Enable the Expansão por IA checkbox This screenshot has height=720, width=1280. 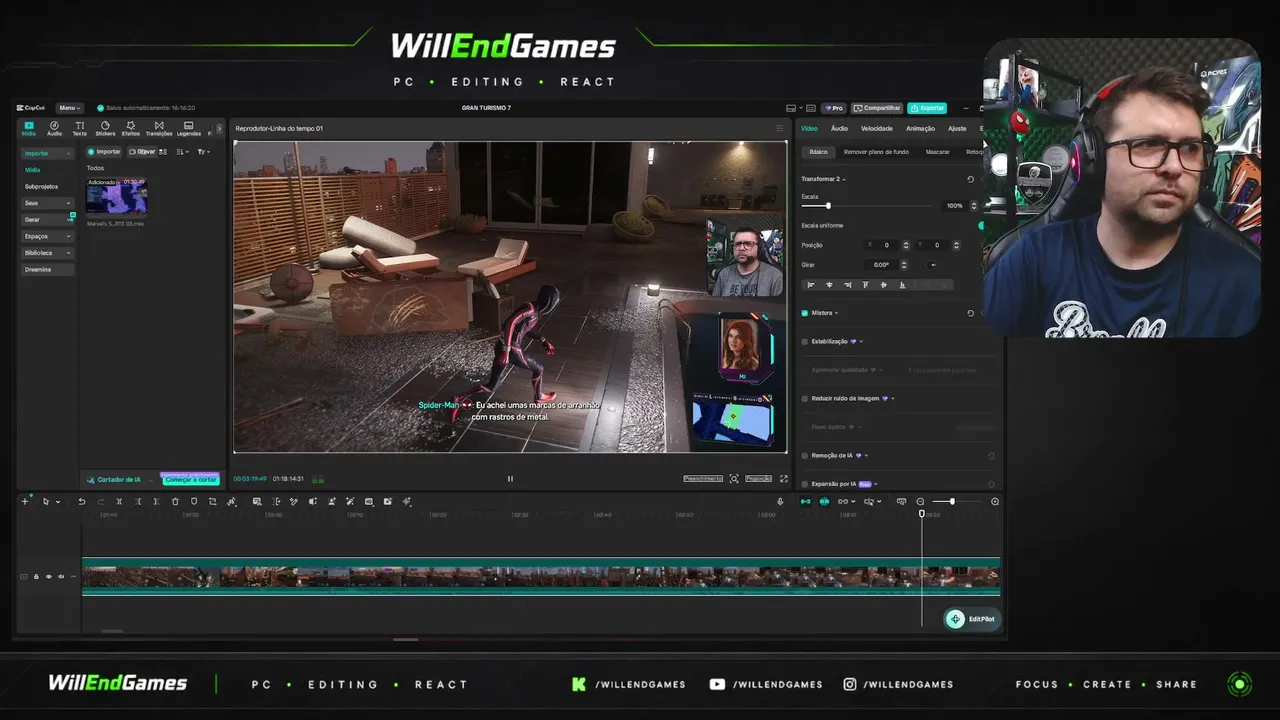[x=805, y=484]
